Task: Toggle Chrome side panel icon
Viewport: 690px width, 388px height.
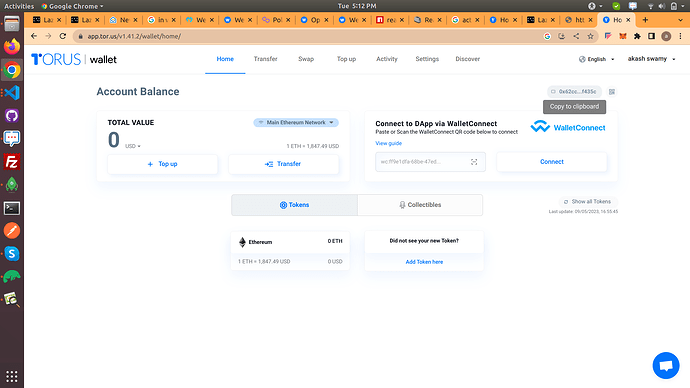Action: (x=651, y=36)
